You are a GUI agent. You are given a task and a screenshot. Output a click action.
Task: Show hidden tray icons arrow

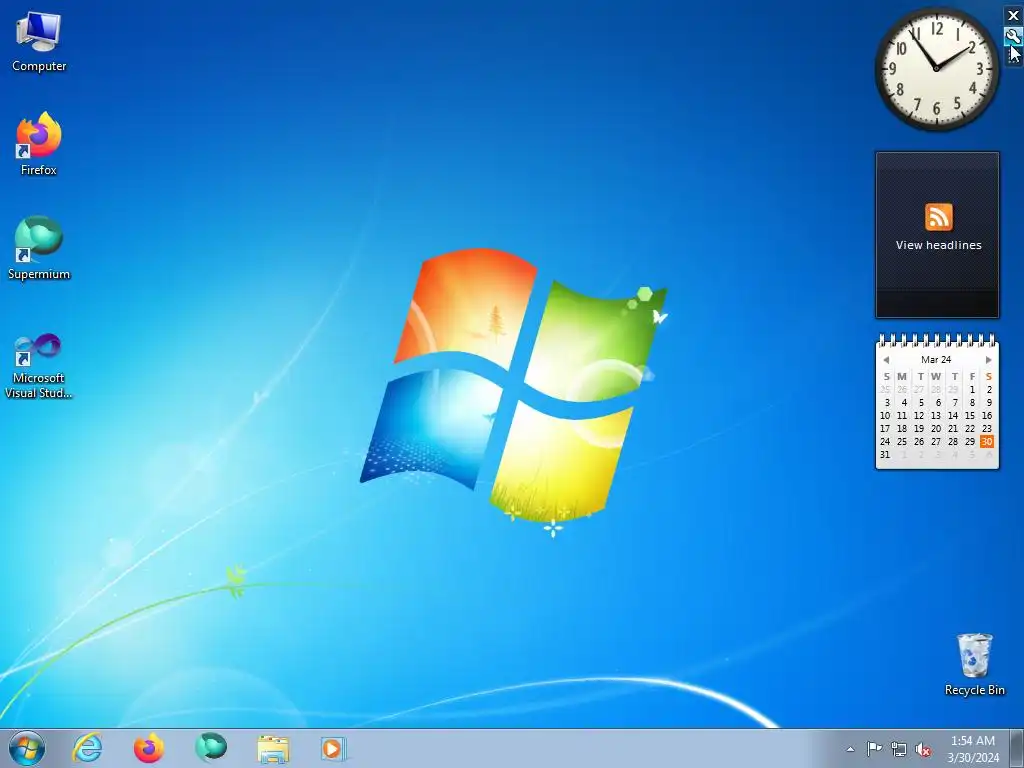pos(850,749)
